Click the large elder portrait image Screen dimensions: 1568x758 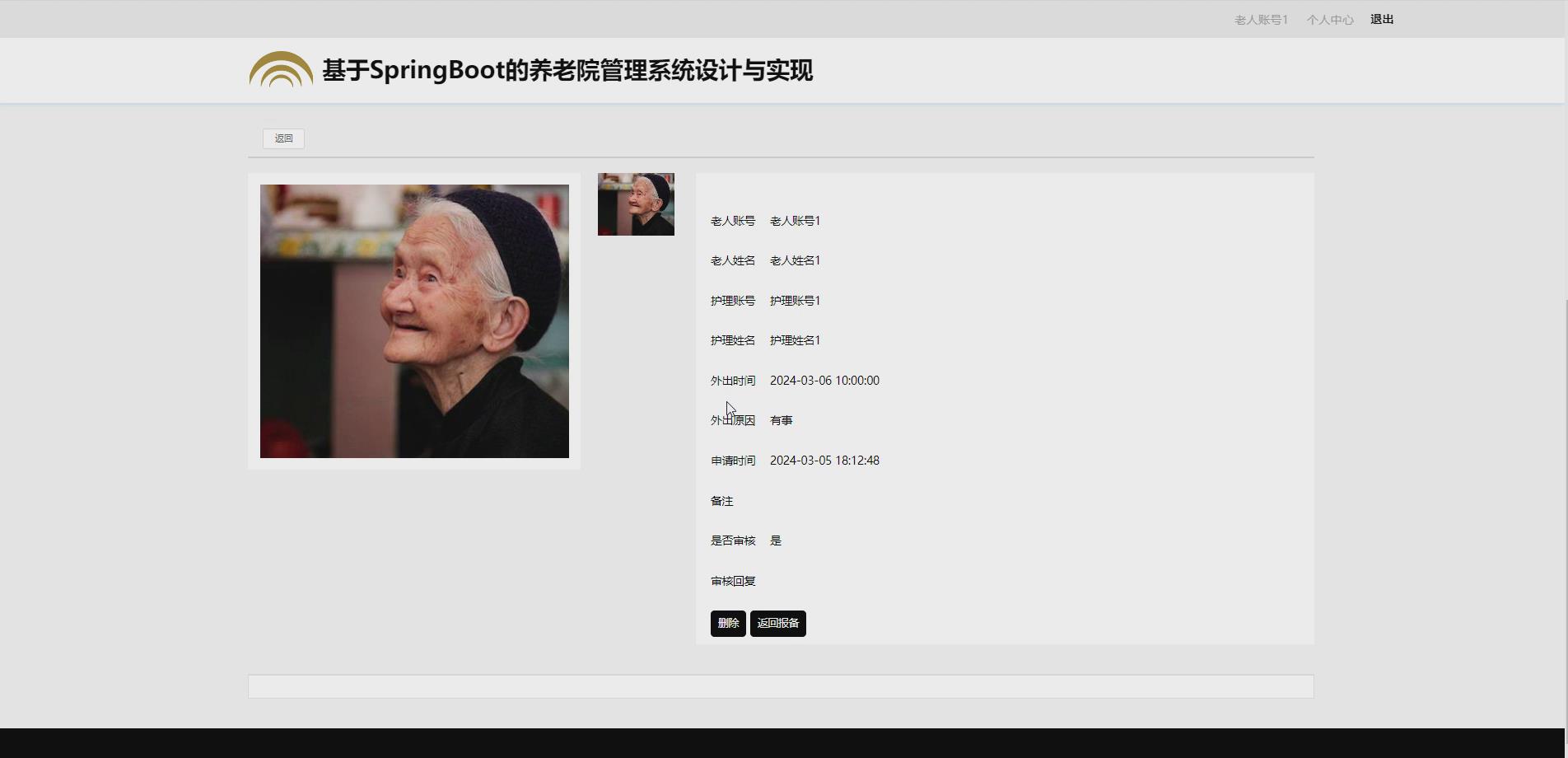413,321
